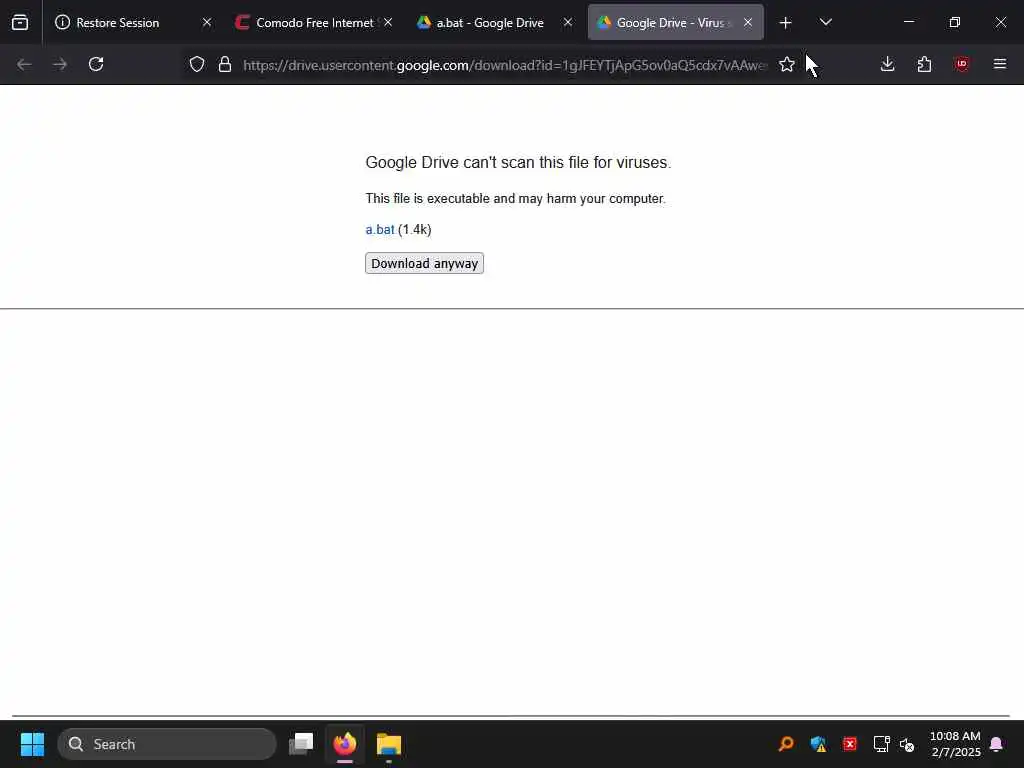1024x768 pixels.
Task: Select the Google Drive - Virus tab
Action: coord(675,23)
